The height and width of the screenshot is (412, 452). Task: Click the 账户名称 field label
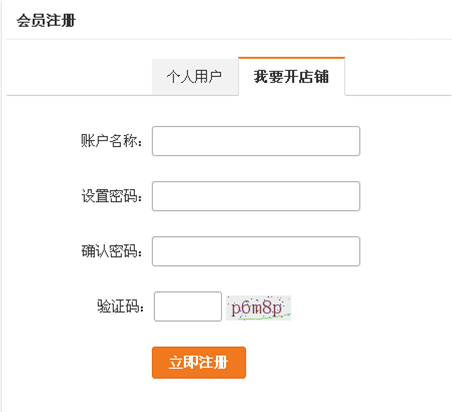pos(111,141)
